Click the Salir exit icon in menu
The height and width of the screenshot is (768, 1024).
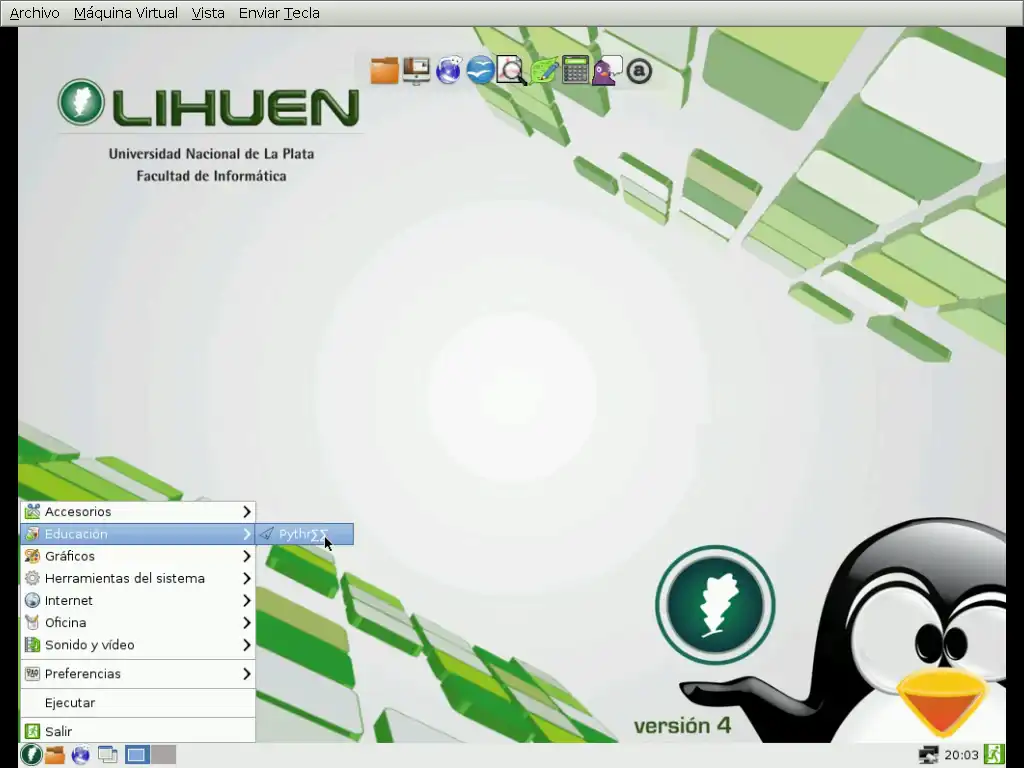tap(32, 731)
